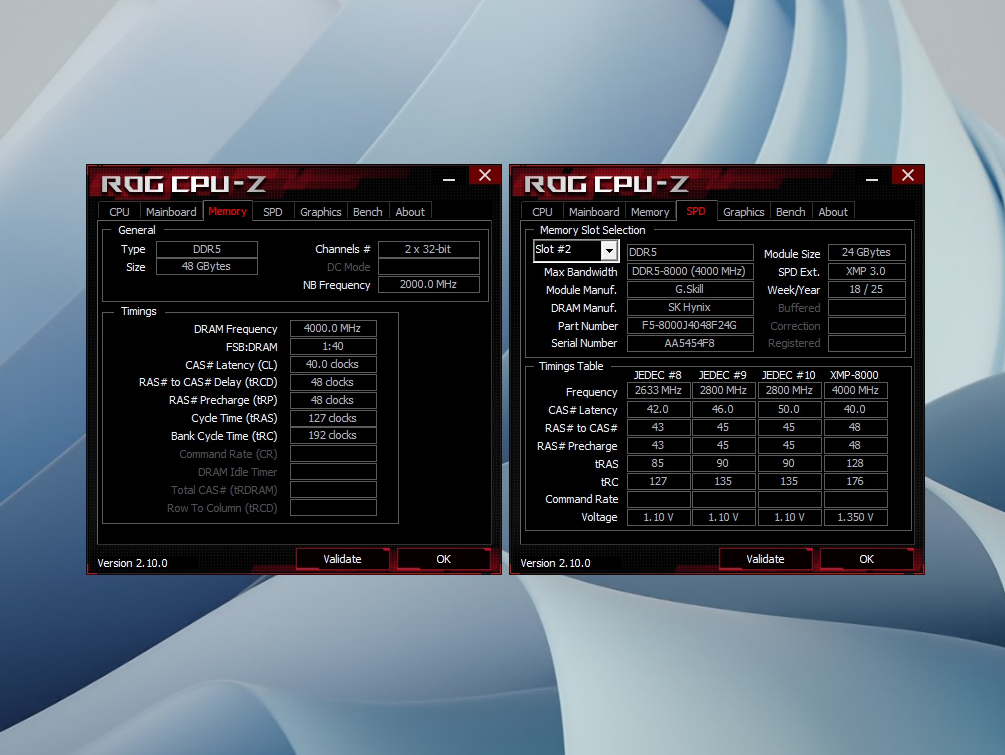
Task: Click the JEDEC #8 tRAS value 85
Action: tap(658, 463)
